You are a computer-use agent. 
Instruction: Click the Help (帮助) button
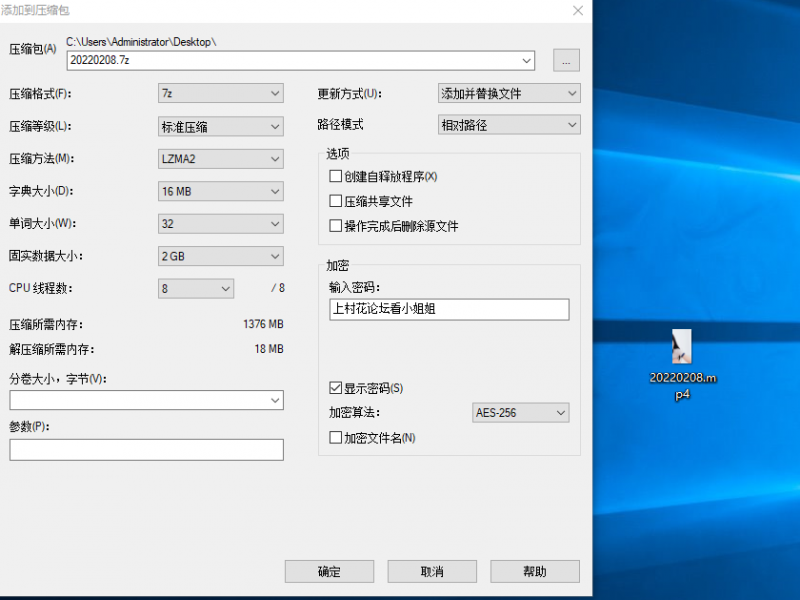[535, 571]
